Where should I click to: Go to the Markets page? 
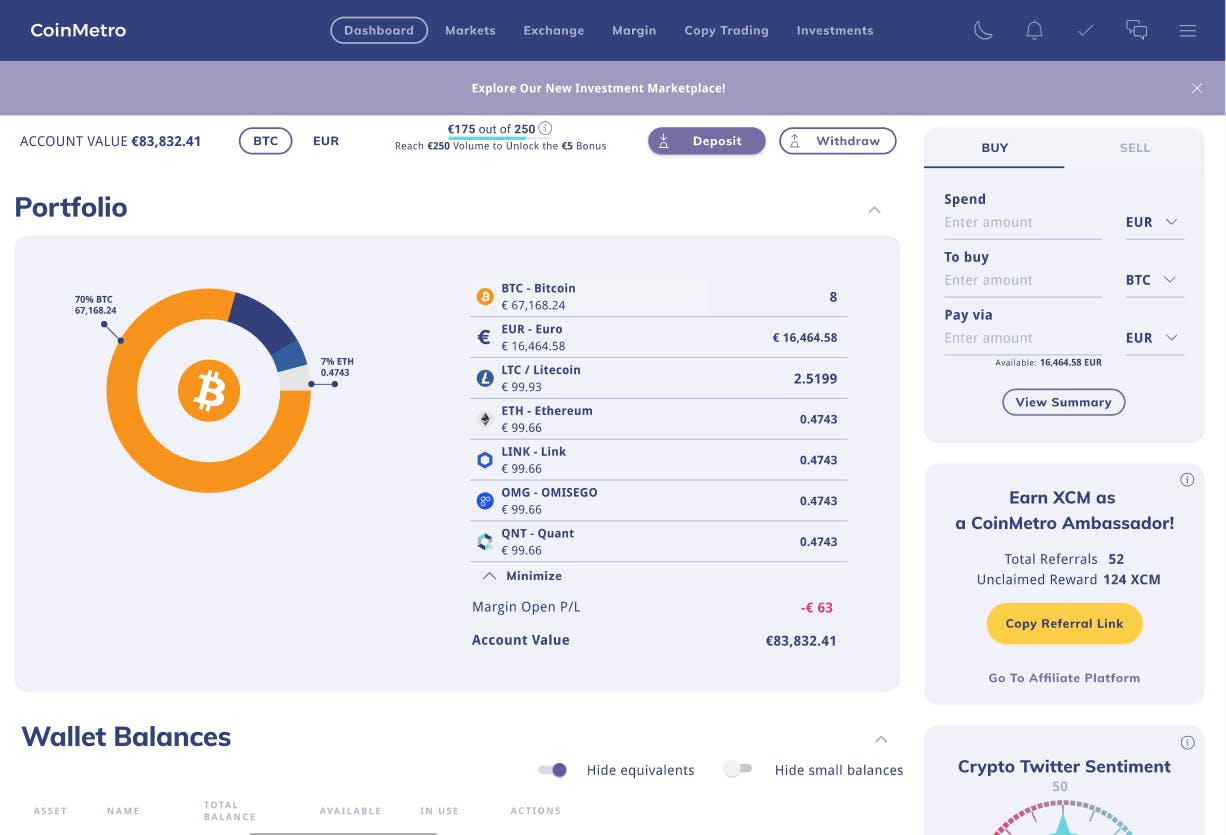pos(470,31)
